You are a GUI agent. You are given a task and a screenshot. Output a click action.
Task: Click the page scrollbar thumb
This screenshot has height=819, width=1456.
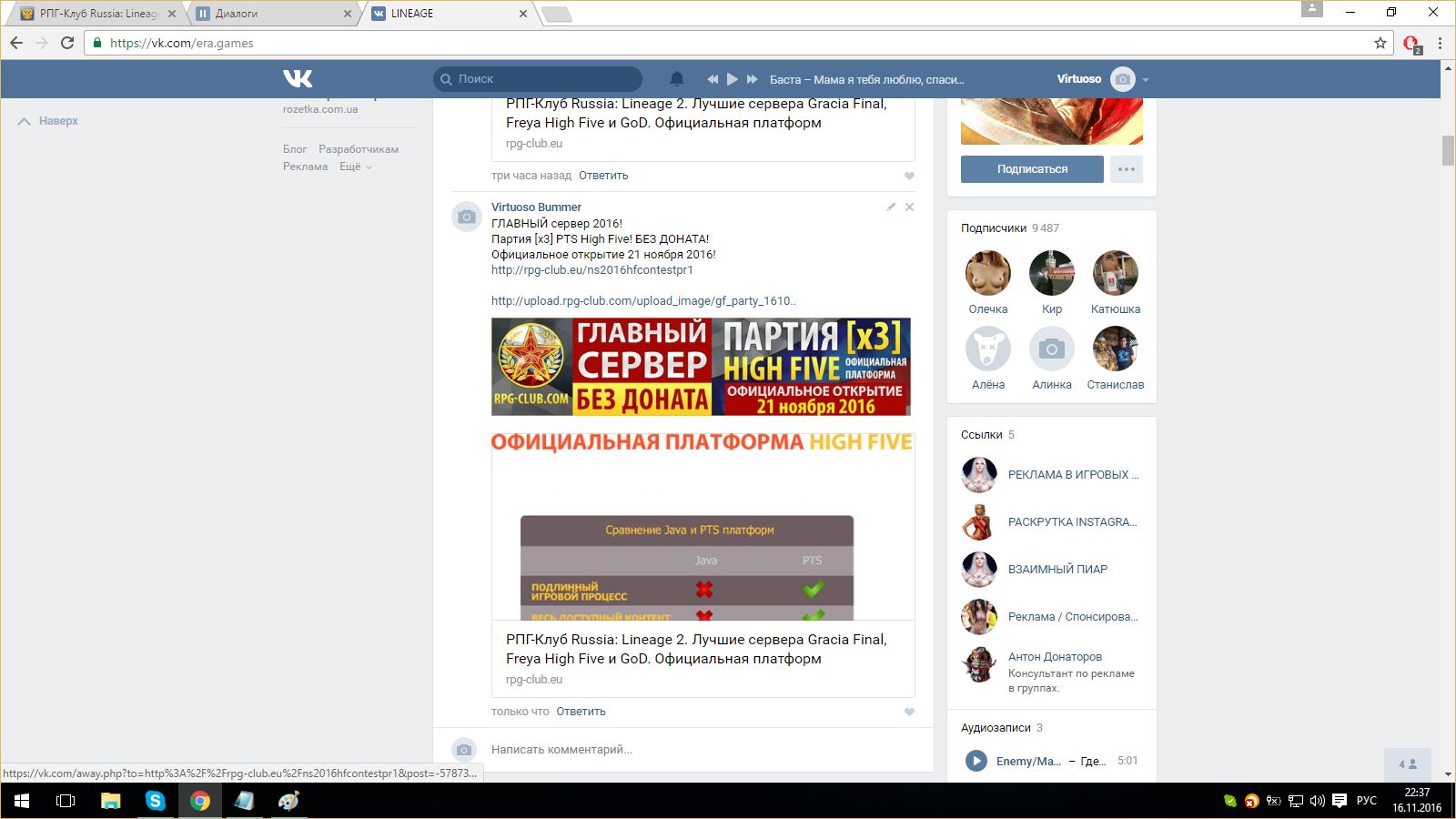(1448, 150)
